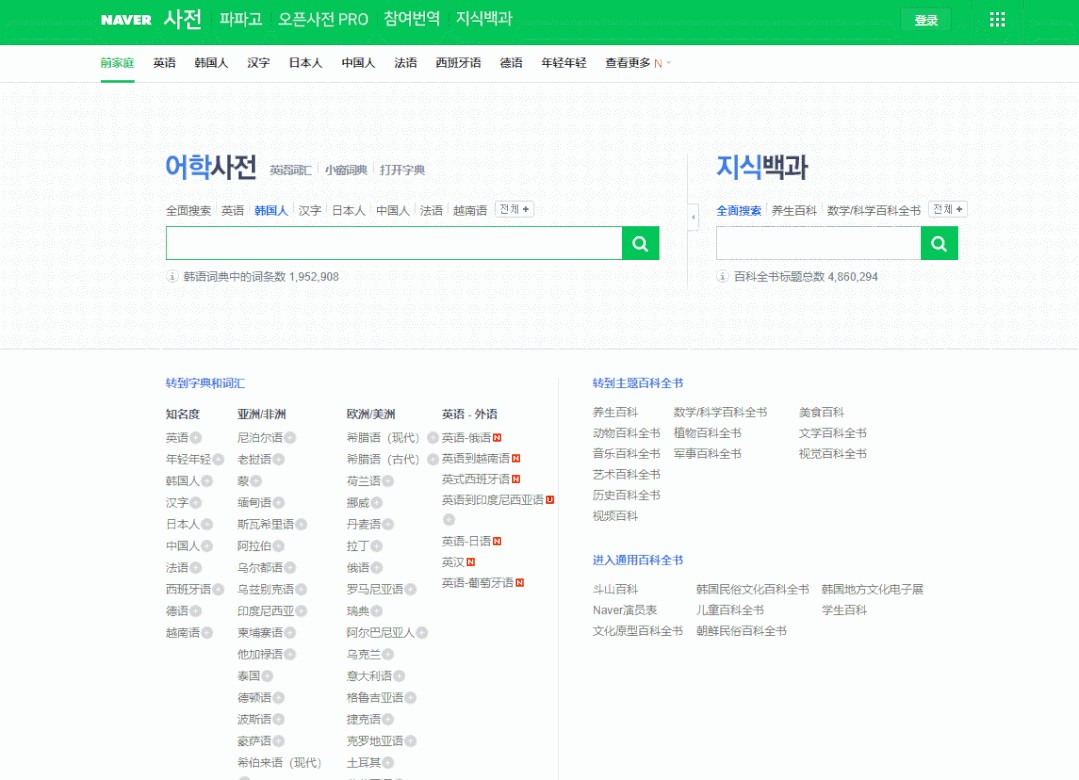This screenshot has height=780, width=1079.
Task: Expand 전체 + in the encyclopedia search section
Action: tap(947, 210)
